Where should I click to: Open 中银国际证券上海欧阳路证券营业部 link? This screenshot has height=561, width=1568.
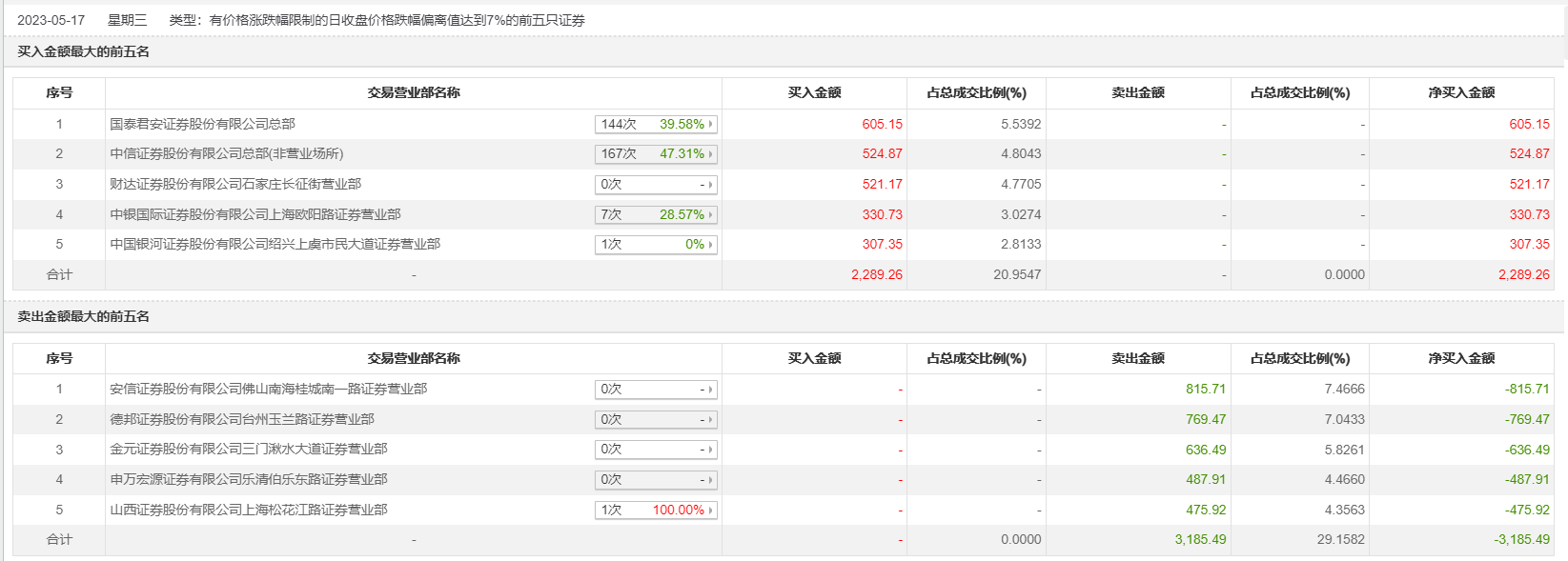click(255, 214)
